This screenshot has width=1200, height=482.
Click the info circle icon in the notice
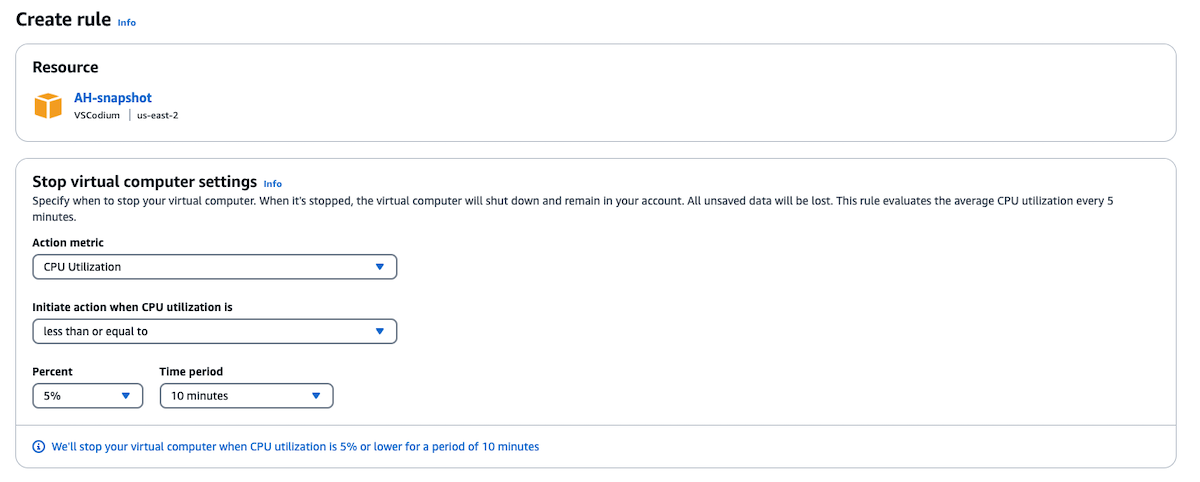coord(39,447)
